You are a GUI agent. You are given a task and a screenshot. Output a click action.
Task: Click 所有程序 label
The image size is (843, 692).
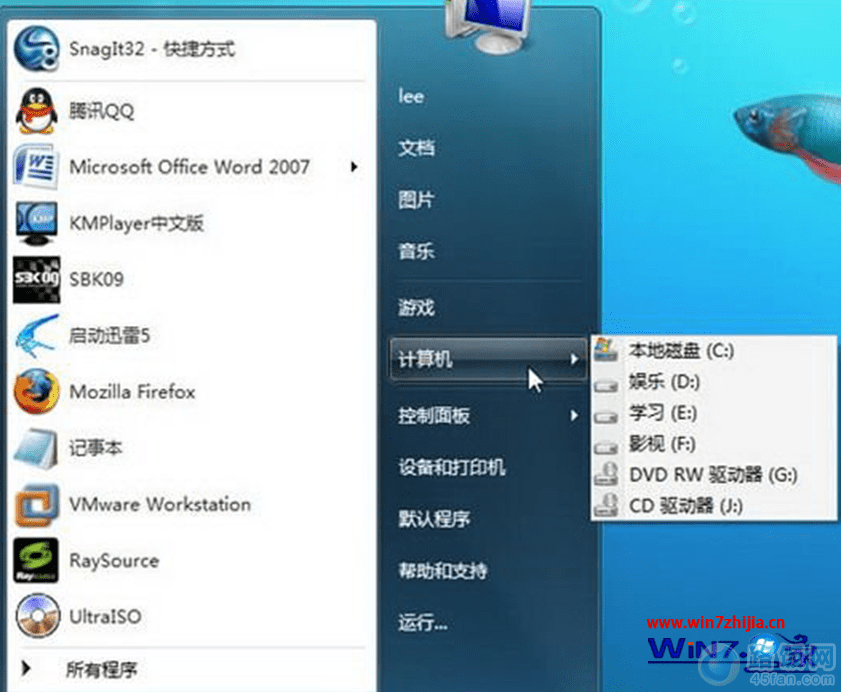point(102,669)
